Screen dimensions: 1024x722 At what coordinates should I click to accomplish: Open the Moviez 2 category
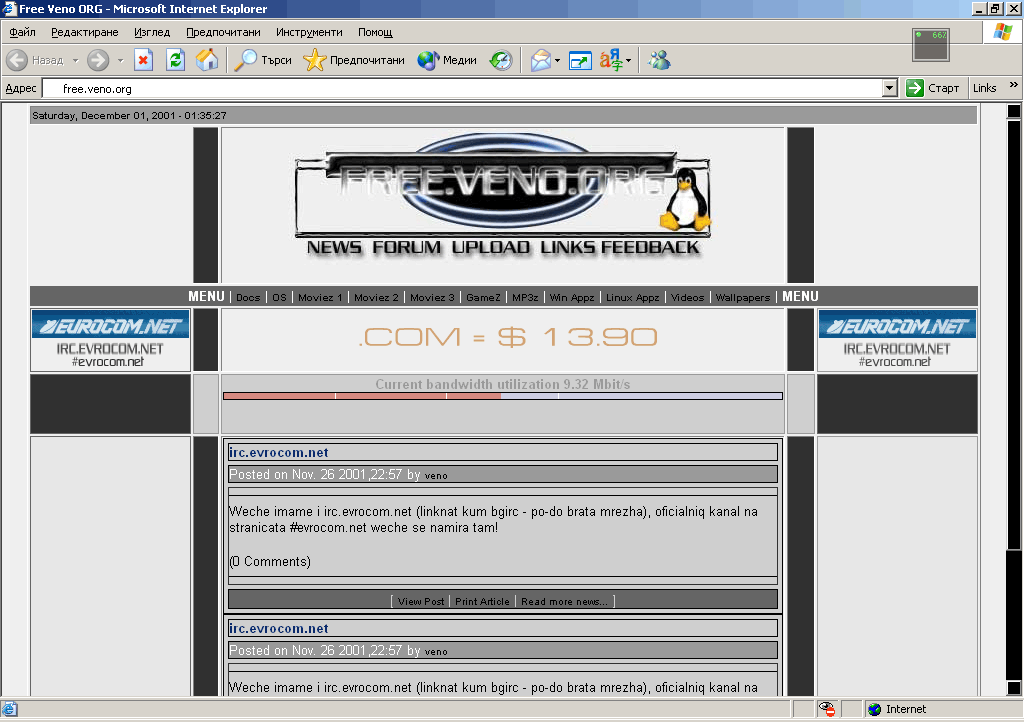pyautogui.click(x=376, y=298)
